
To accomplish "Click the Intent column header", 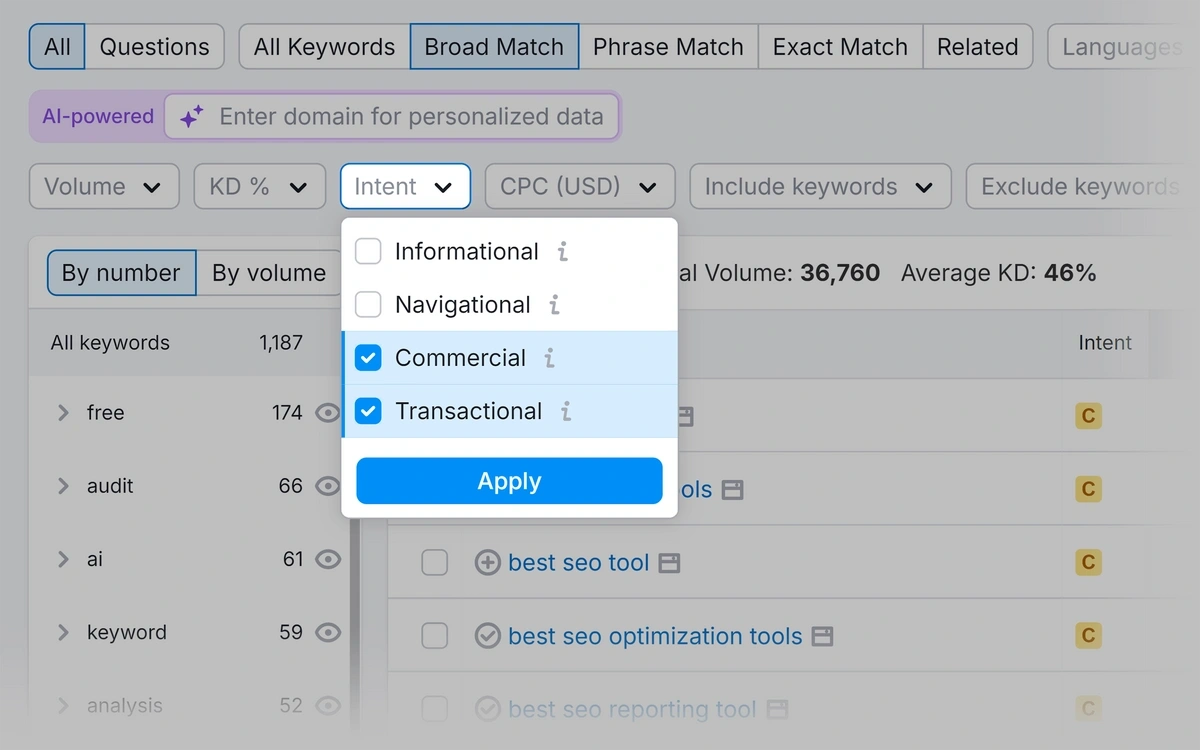I will coord(1105,343).
